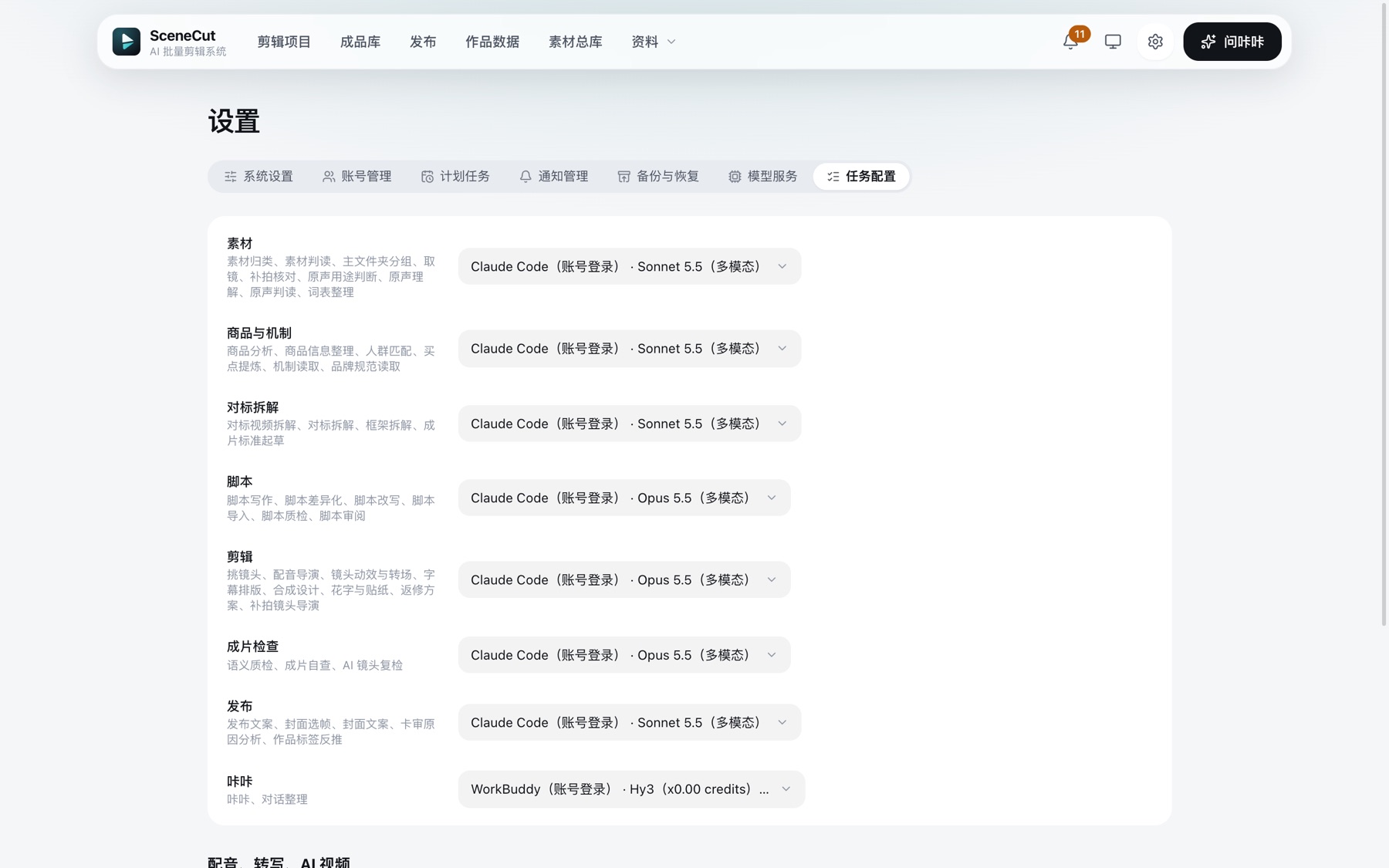Open notifications bell with 11 badge

[x=1071, y=42]
